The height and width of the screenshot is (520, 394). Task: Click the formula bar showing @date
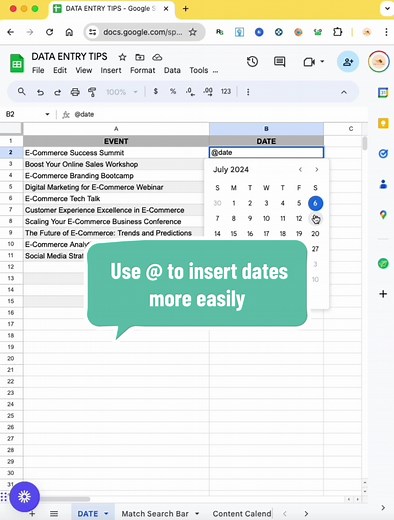coord(213,114)
